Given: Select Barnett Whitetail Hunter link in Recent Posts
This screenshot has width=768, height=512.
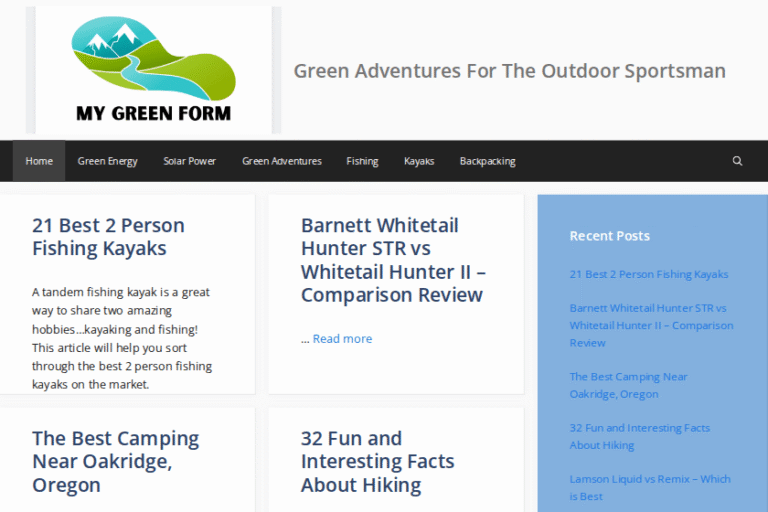Looking at the screenshot, I should click(x=651, y=325).
